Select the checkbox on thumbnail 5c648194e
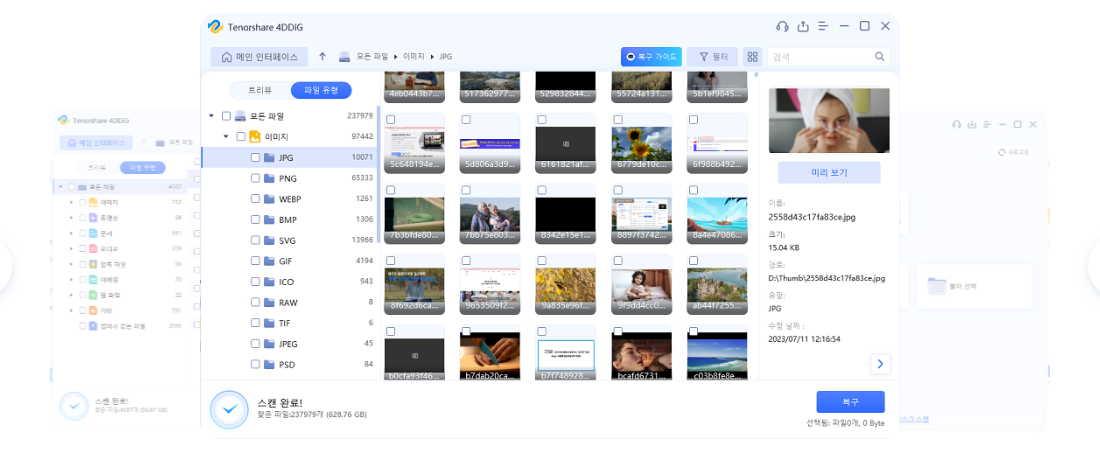Screen dimensions: 1100x457 (x=390, y=120)
